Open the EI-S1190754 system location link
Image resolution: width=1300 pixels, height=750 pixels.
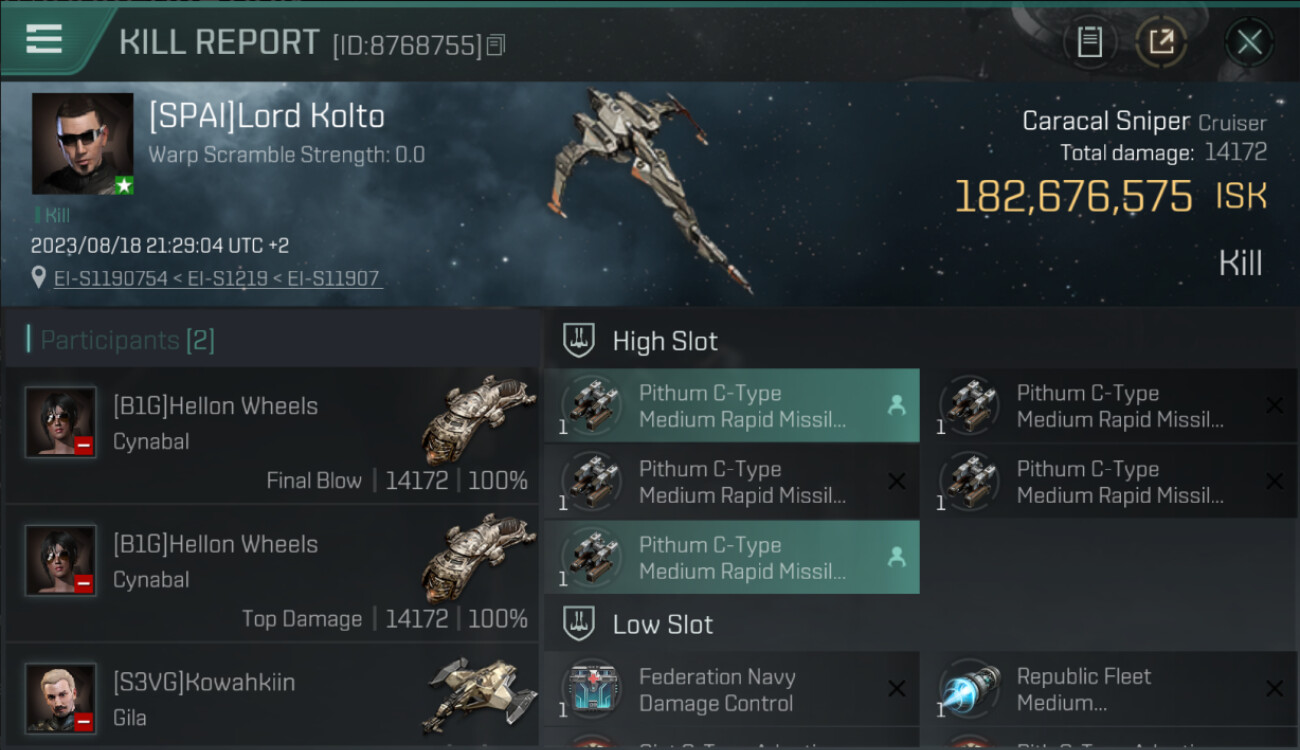tap(110, 279)
